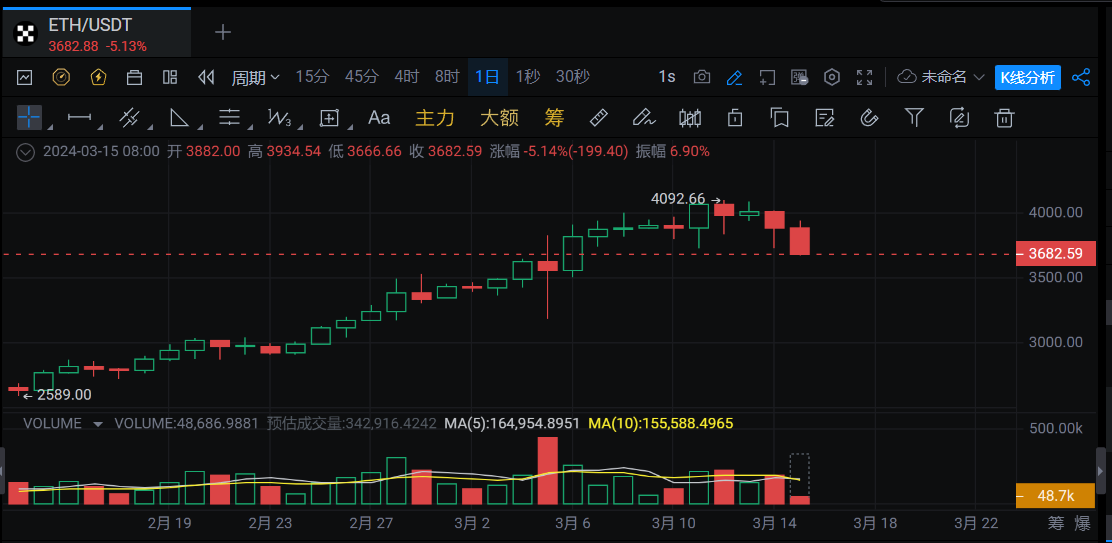Click the K线分析 button
This screenshot has width=1112, height=543.
[x=1027, y=77]
